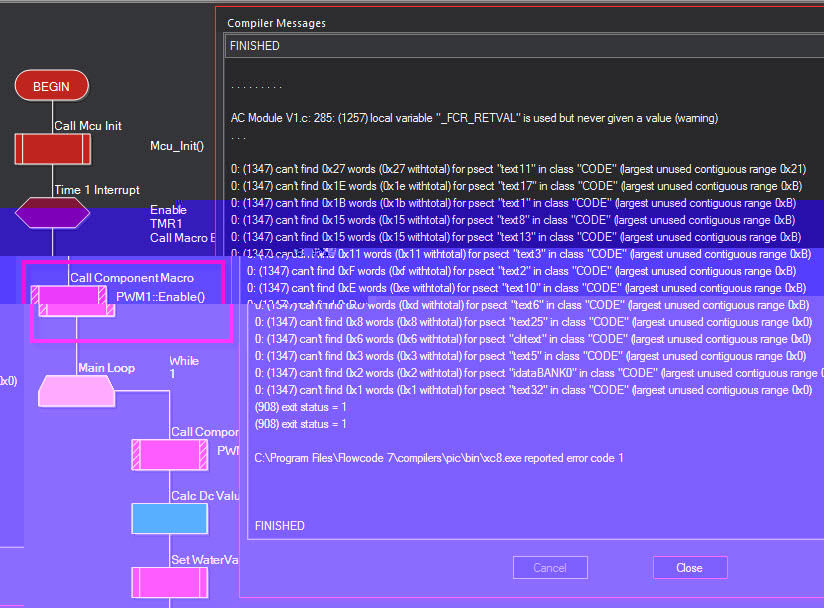Select the error line for psect "text11"
The image size is (824, 608).
click(518, 169)
